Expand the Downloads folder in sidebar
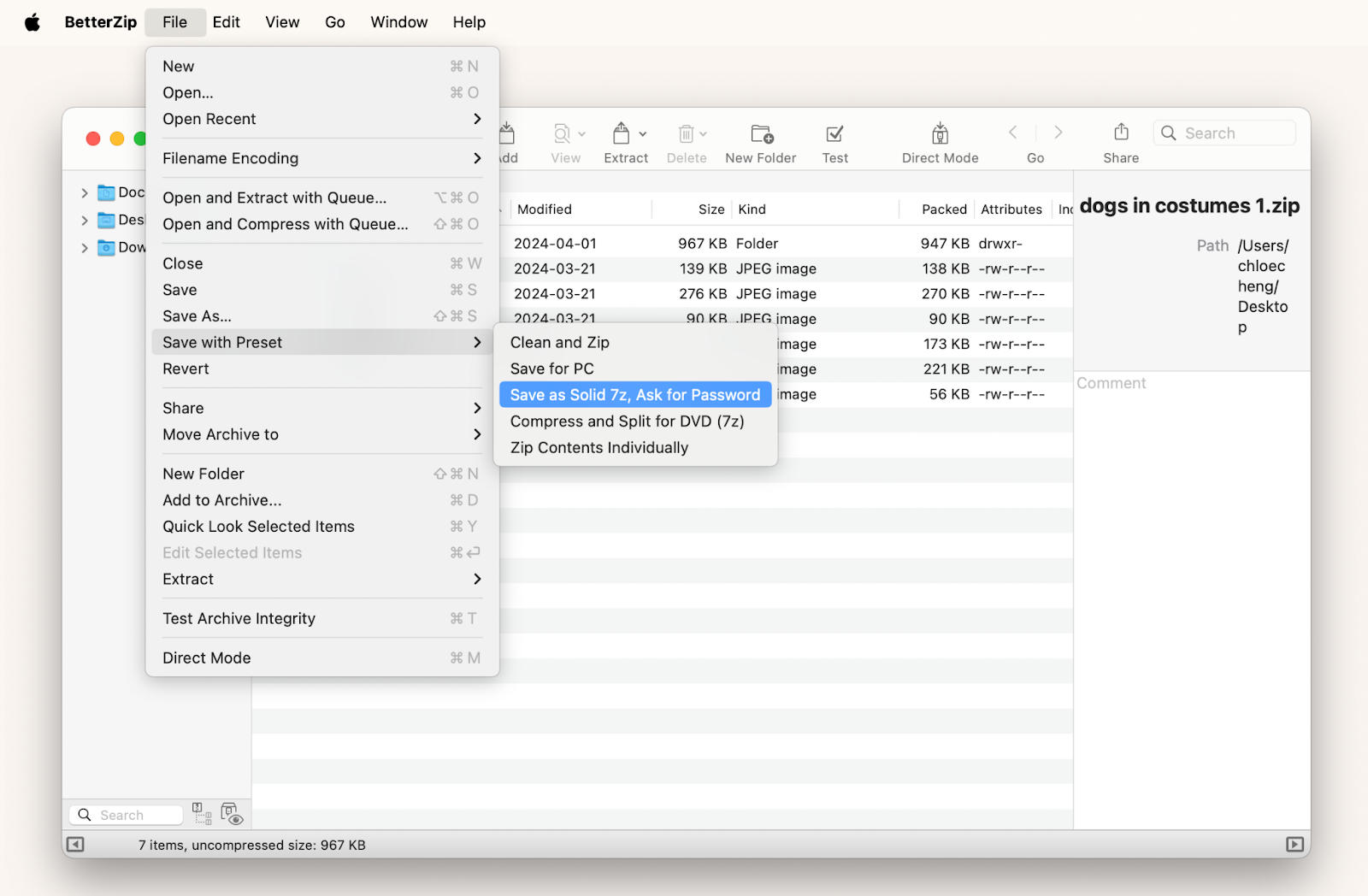 pyautogui.click(x=84, y=248)
